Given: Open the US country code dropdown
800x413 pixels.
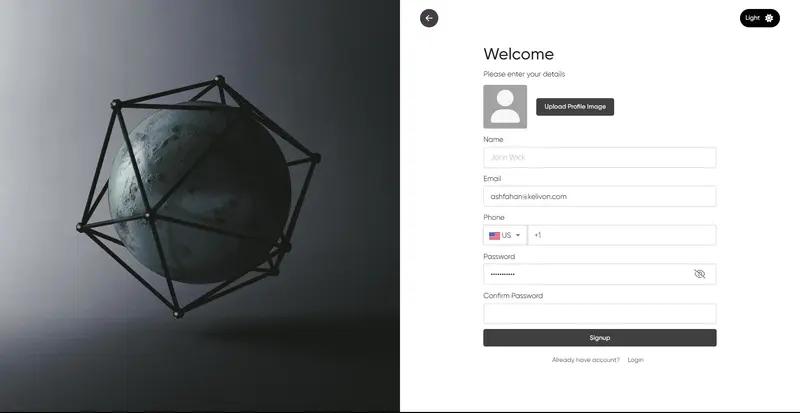Looking at the screenshot, I should 505,235.
